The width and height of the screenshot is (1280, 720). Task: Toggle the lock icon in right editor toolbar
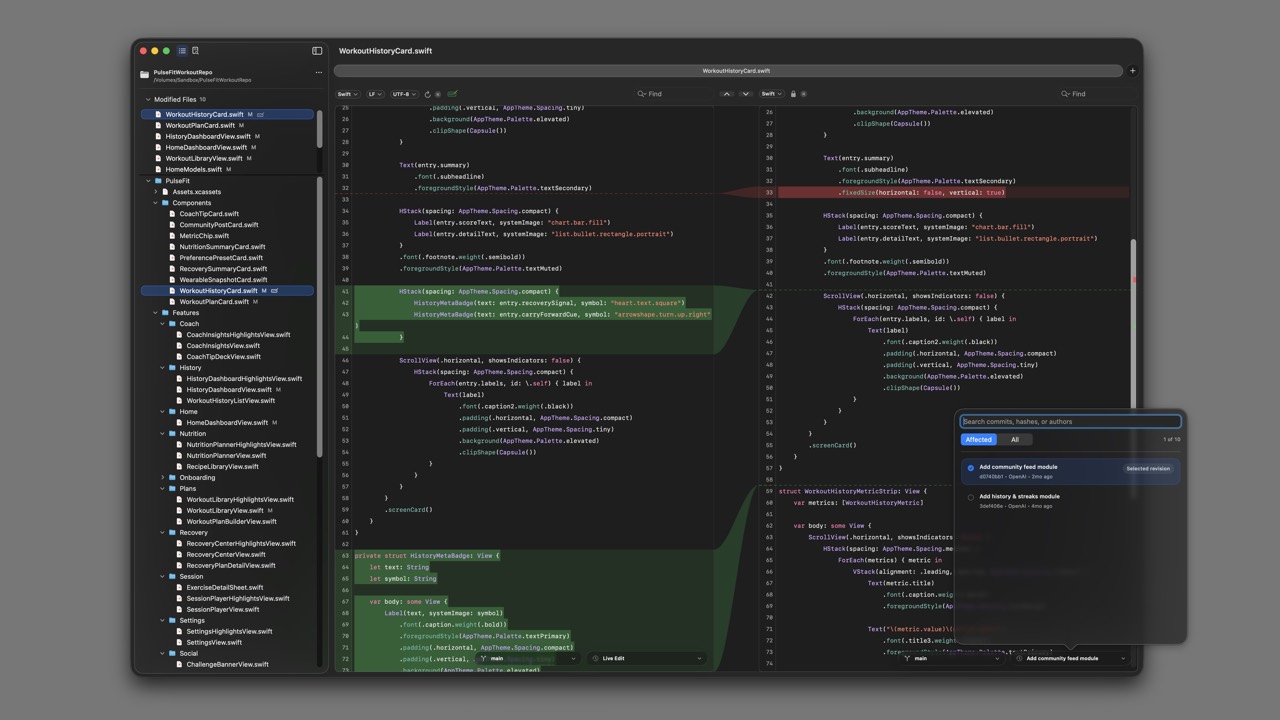coord(793,94)
